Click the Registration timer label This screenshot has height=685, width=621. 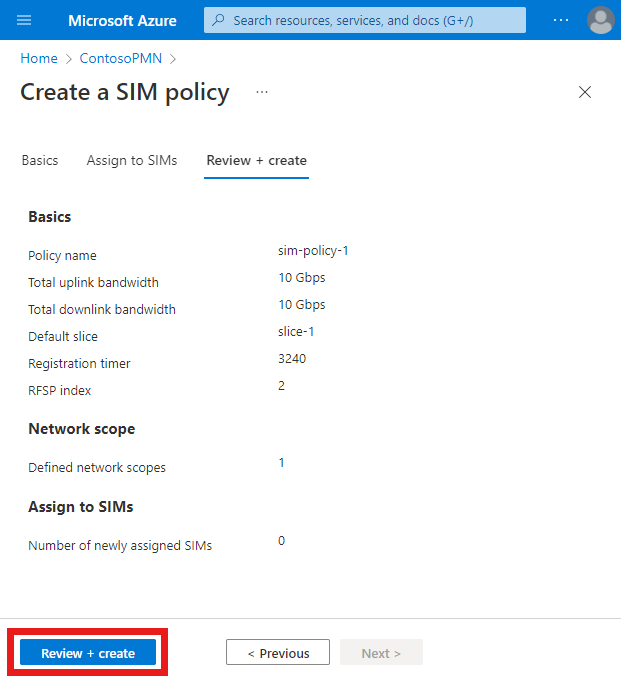(79, 364)
